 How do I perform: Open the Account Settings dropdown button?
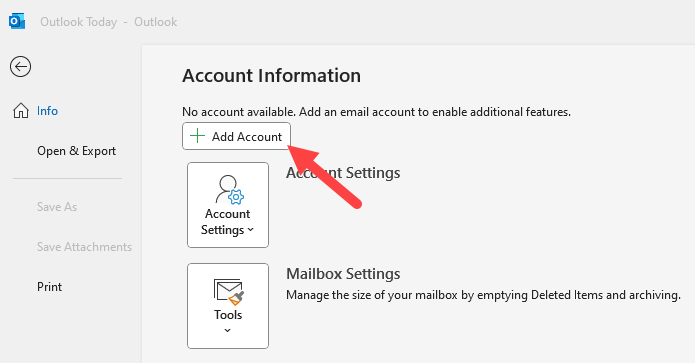(228, 205)
